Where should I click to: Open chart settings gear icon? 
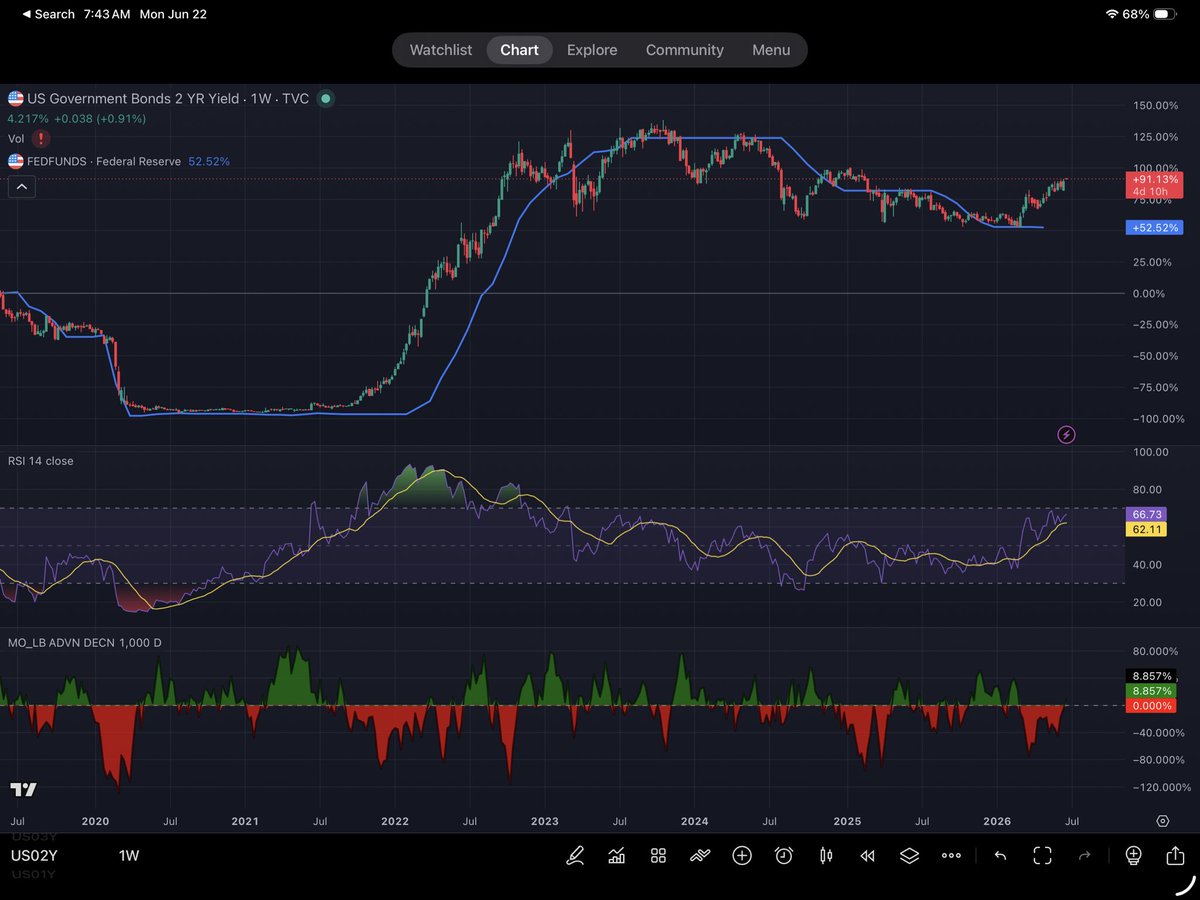pos(1162,820)
